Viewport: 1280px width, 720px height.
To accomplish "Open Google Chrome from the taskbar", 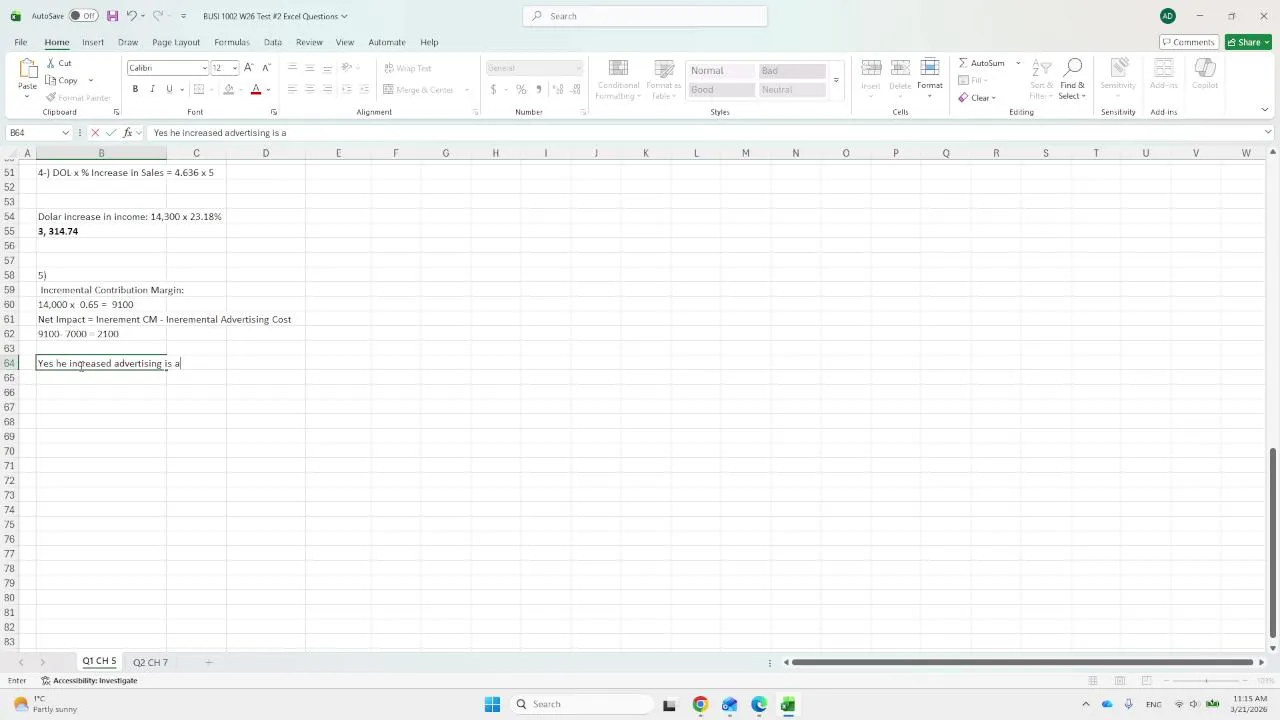I will tap(700, 704).
